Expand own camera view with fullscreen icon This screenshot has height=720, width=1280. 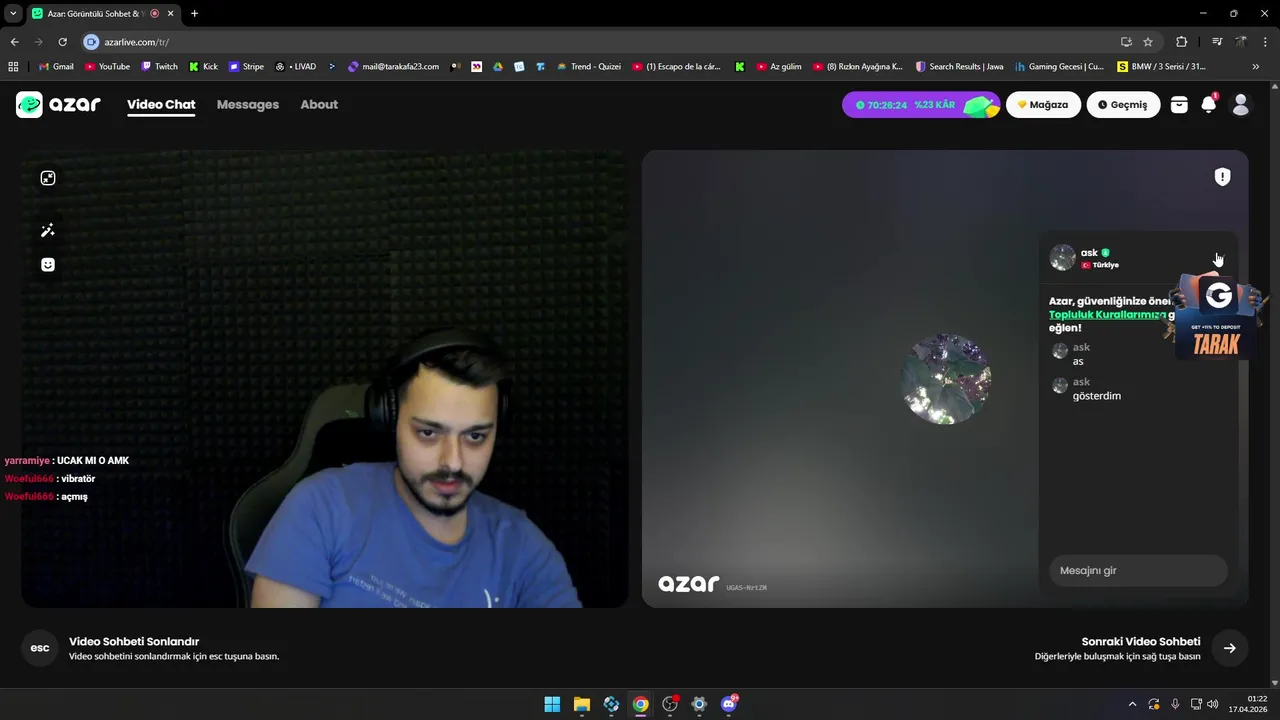(47, 178)
